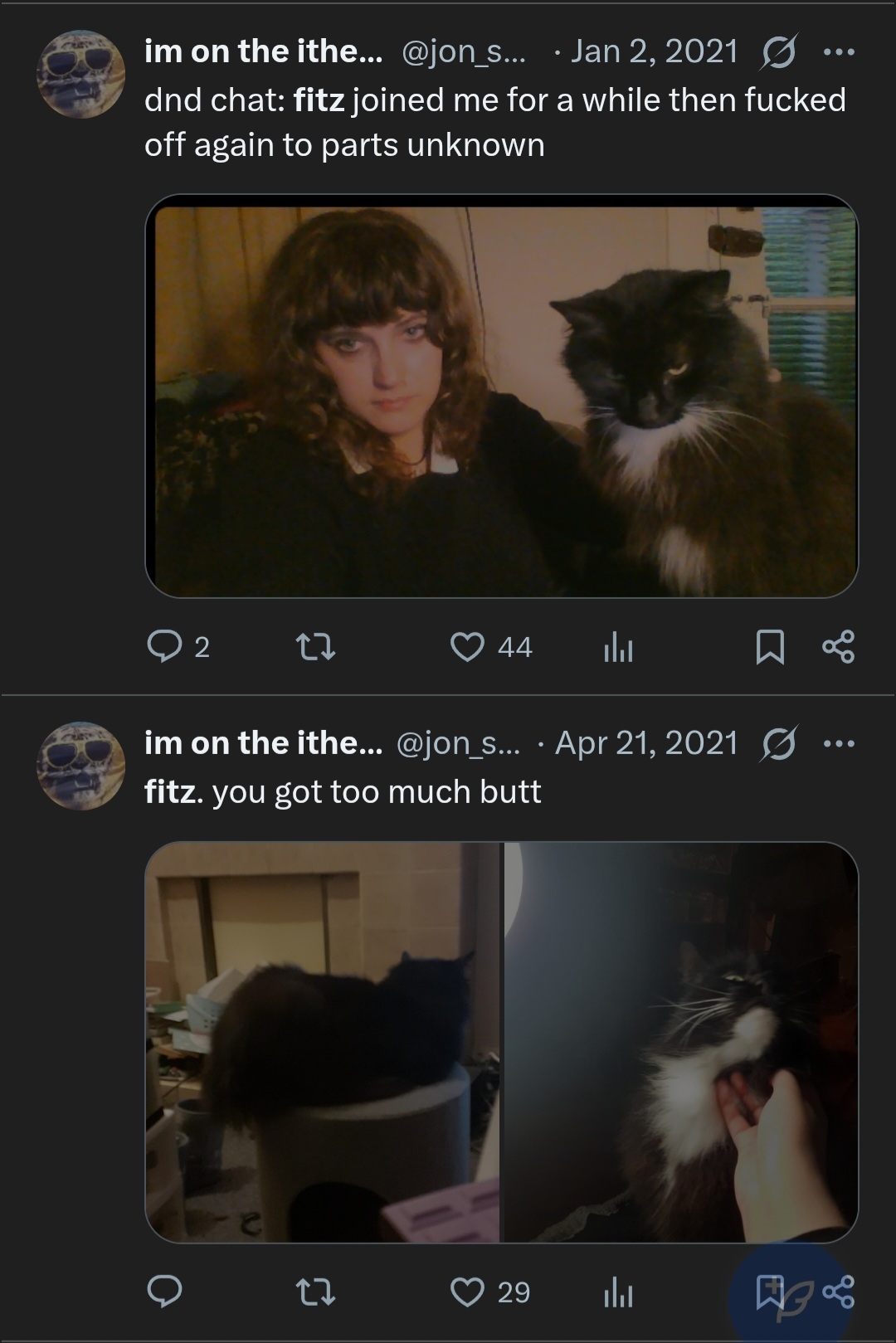Retweet the Apr 21, 2021 post

(315, 1292)
